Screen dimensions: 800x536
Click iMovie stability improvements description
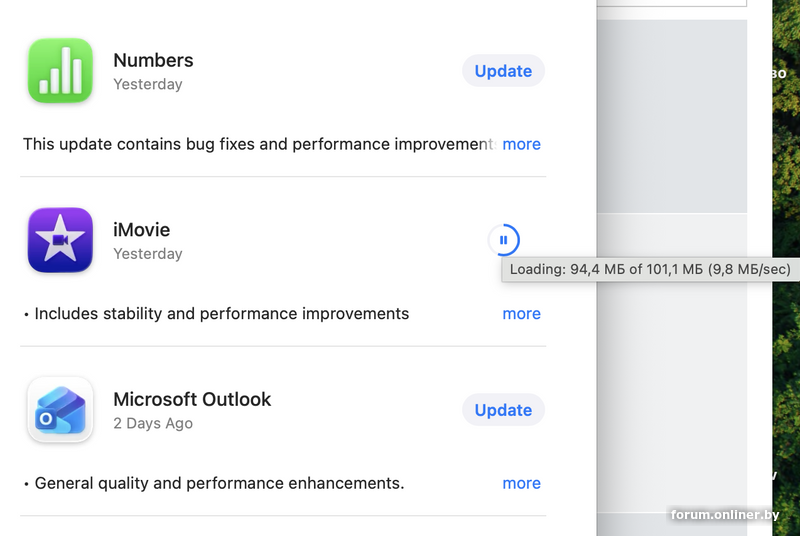click(220, 314)
